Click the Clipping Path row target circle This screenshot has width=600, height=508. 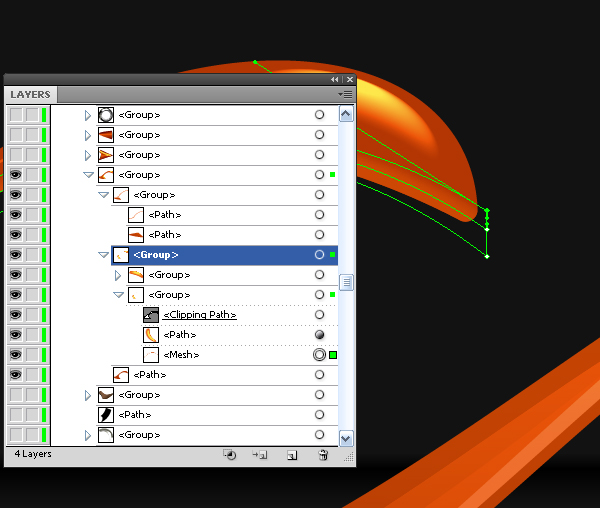pos(319,314)
